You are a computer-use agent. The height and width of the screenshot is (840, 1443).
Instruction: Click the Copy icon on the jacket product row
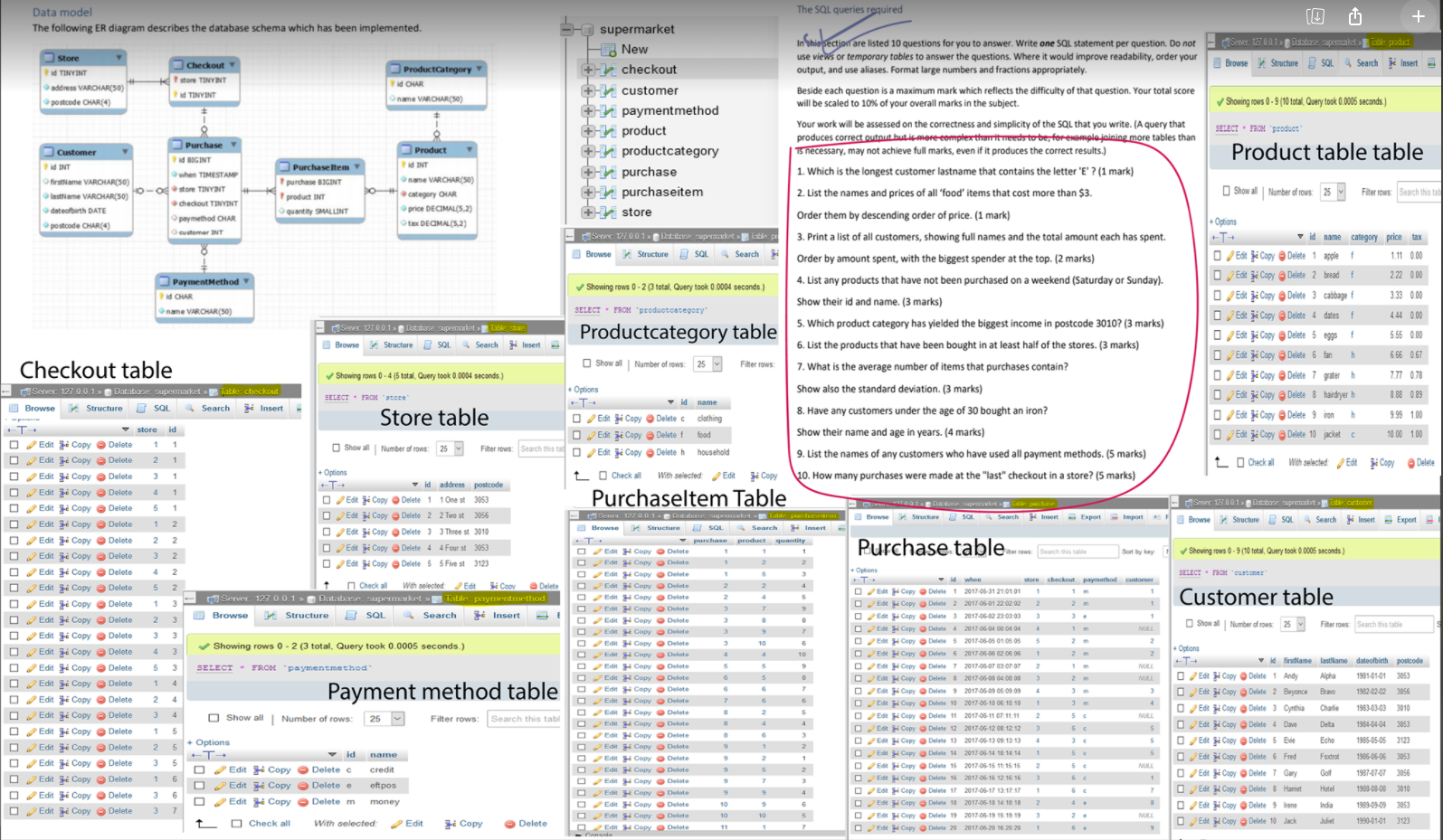pyautogui.click(x=1255, y=435)
